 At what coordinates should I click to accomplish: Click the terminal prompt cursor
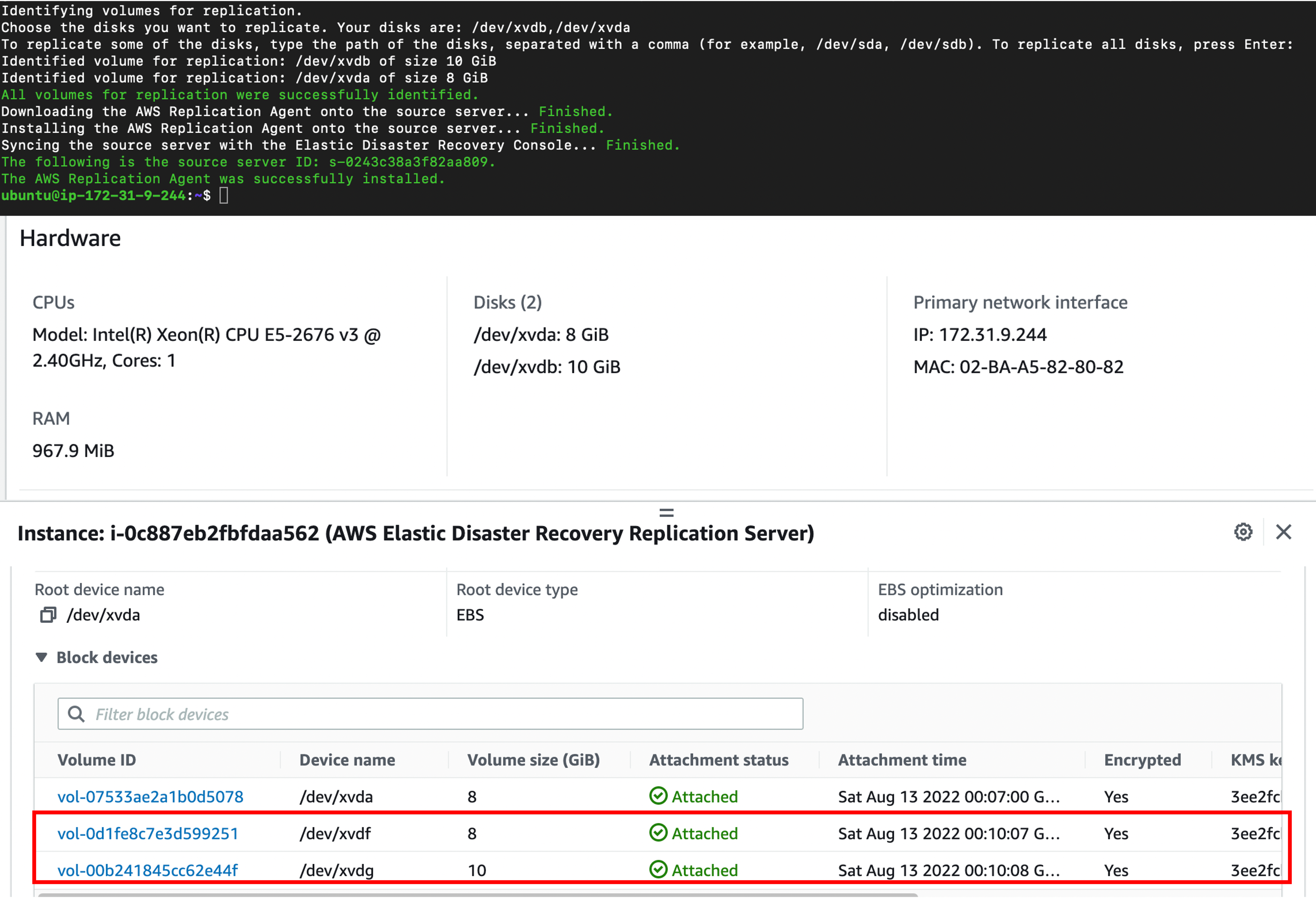[224, 195]
